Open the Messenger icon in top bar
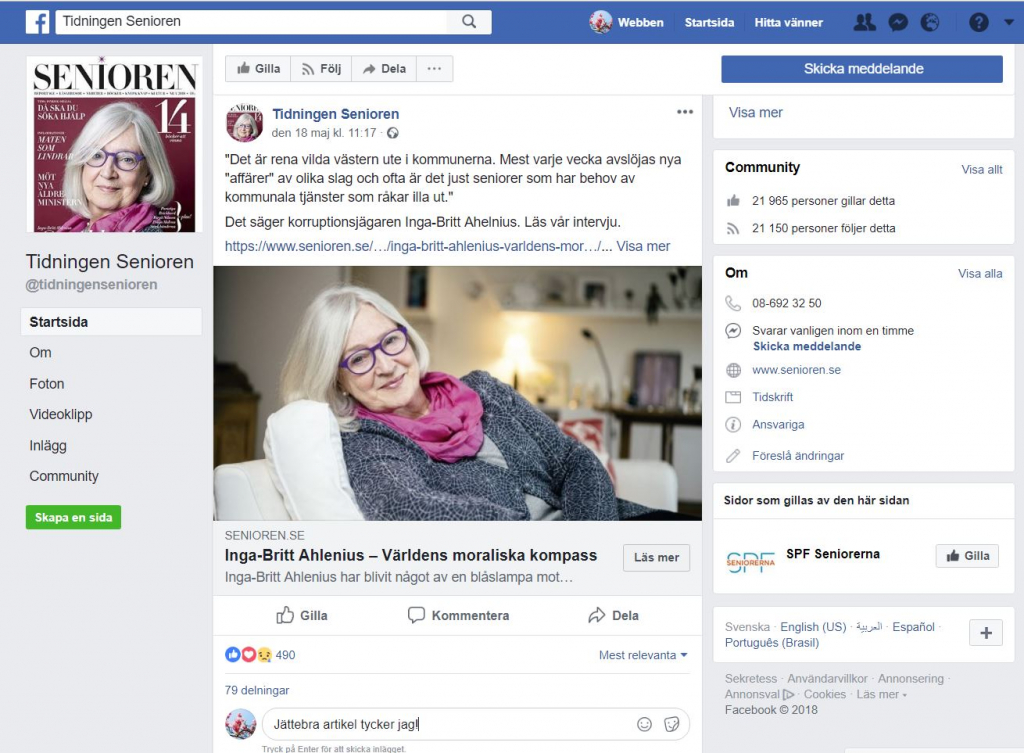Viewport: 1024px width, 753px height. pos(898,22)
